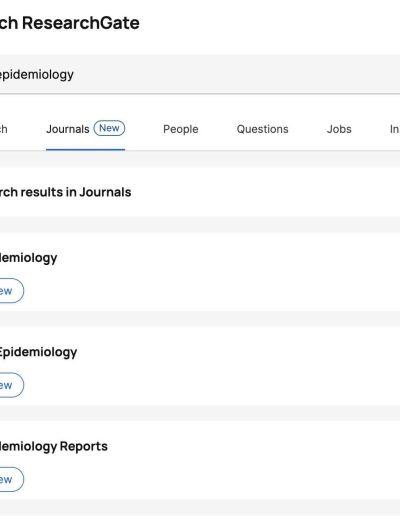Click the "Search ResearchGate" page title
The width and height of the screenshot is (400, 516).
tap(70, 23)
